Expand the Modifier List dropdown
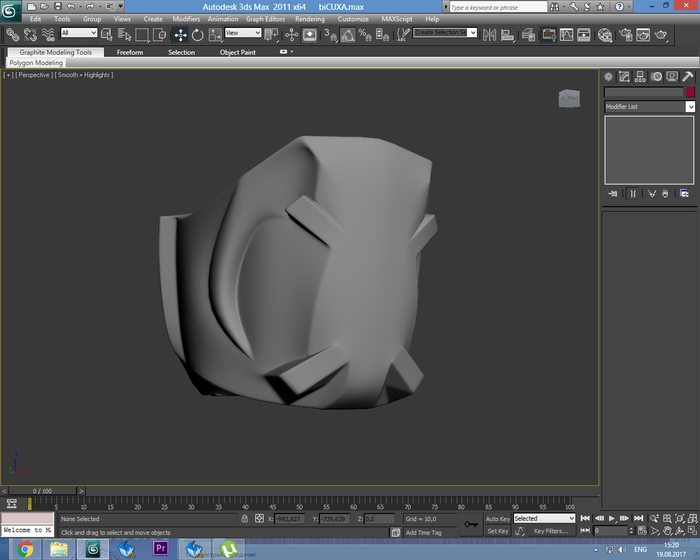 (x=690, y=106)
